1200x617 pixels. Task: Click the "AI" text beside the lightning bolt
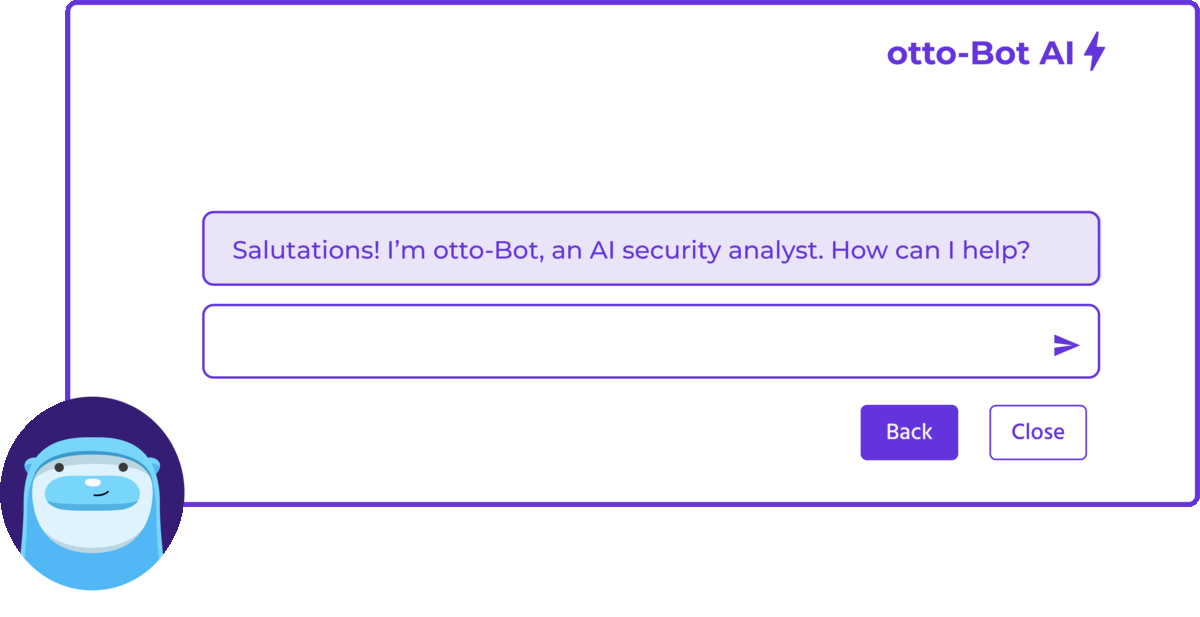coord(1056,53)
